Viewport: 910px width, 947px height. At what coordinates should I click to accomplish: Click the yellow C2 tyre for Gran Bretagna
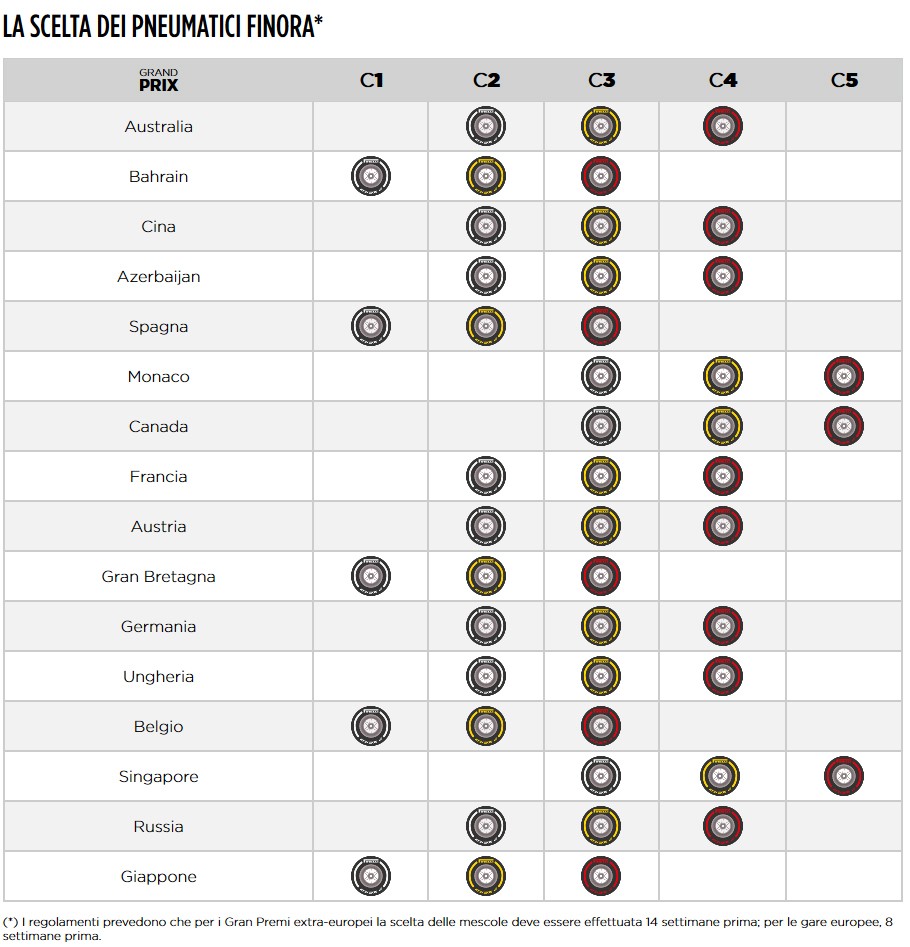pos(486,577)
